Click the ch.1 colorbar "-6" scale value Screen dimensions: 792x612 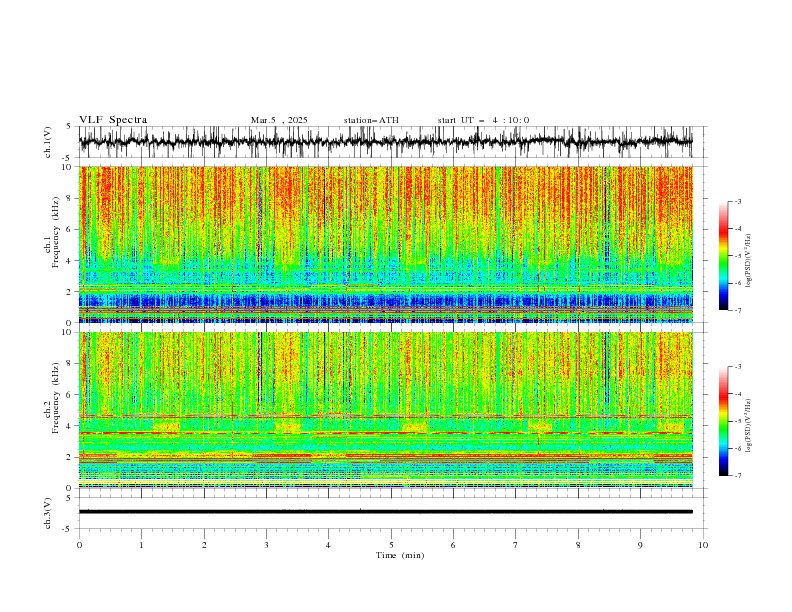(x=738, y=283)
